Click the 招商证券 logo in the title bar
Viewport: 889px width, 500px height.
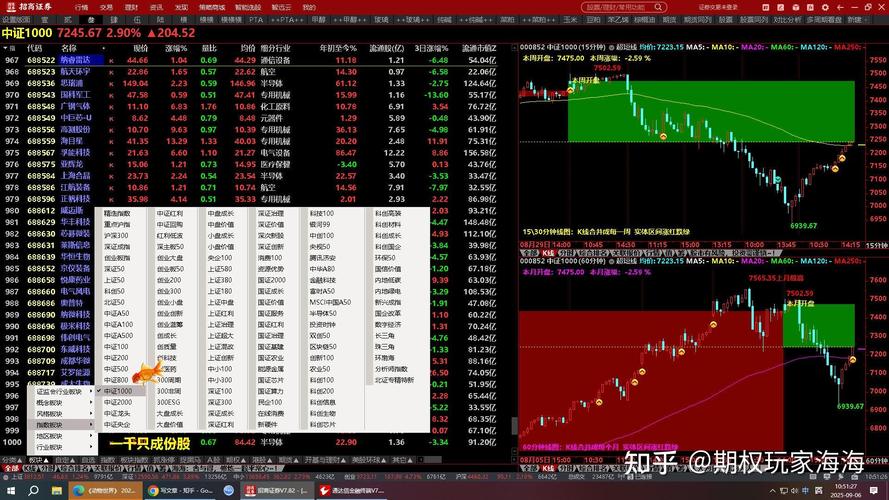(x=30, y=6)
